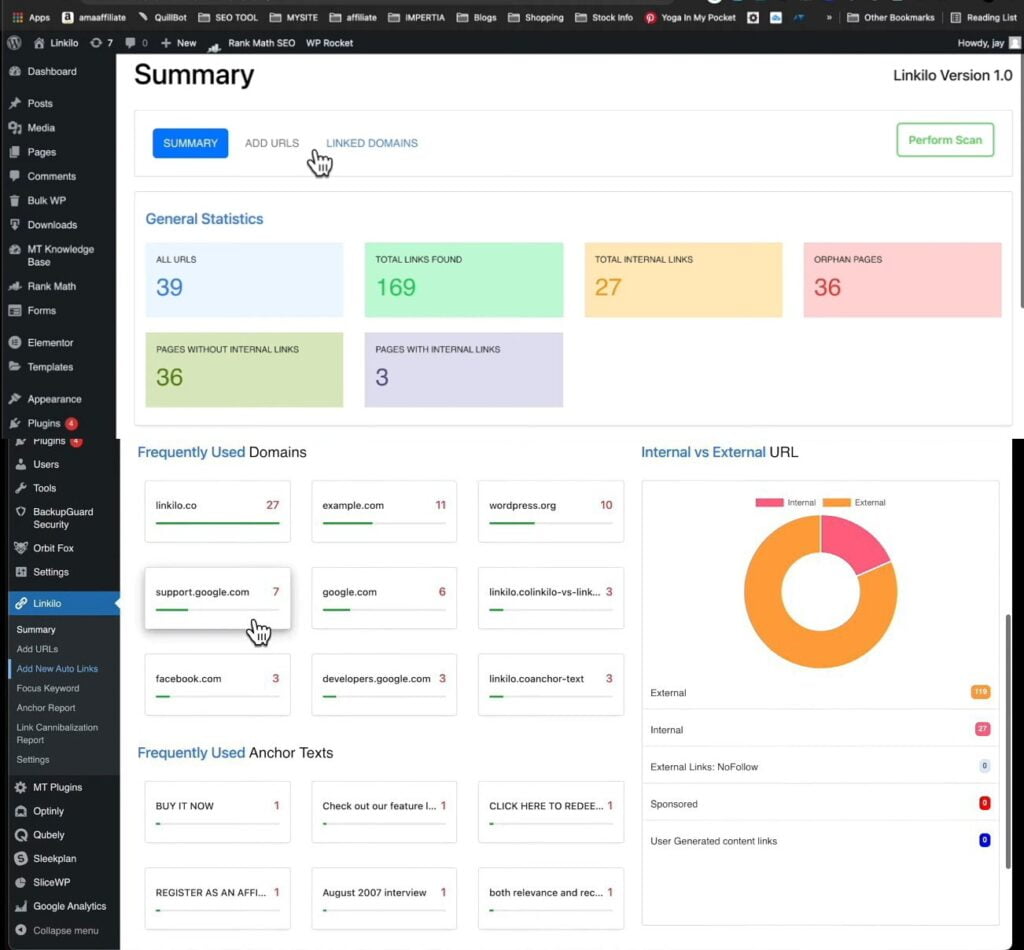1024x950 pixels.
Task: Click the updates icon showing 7
Action: (96, 43)
